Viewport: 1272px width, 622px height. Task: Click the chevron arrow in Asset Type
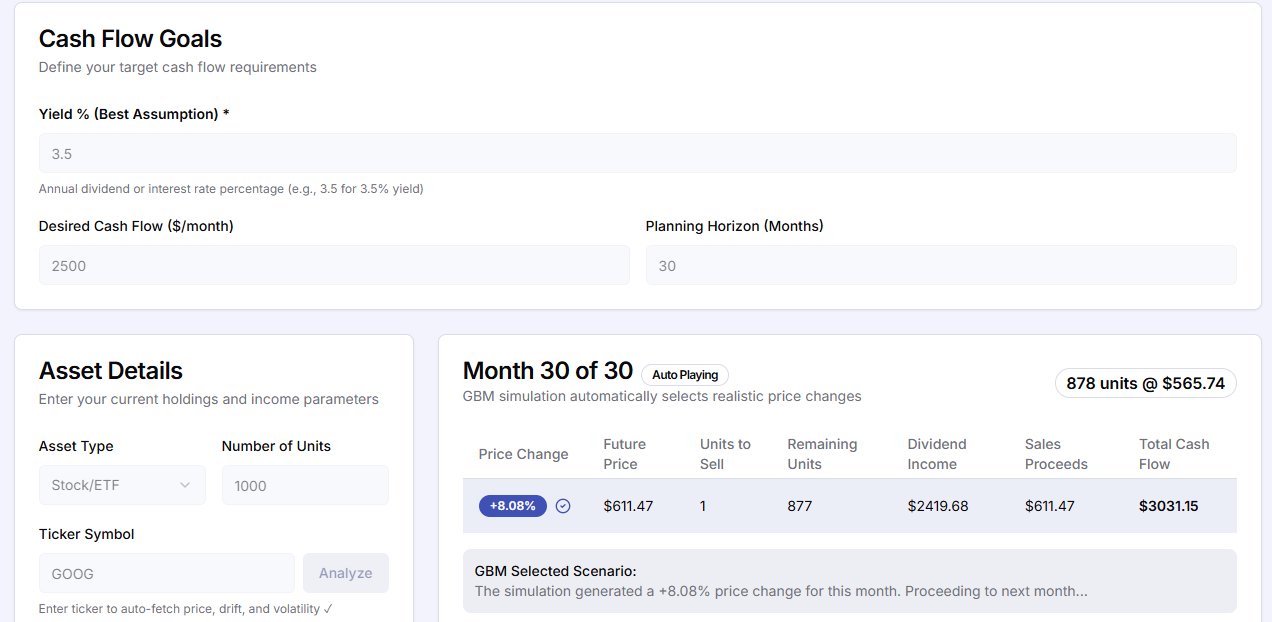pos(185,486)
